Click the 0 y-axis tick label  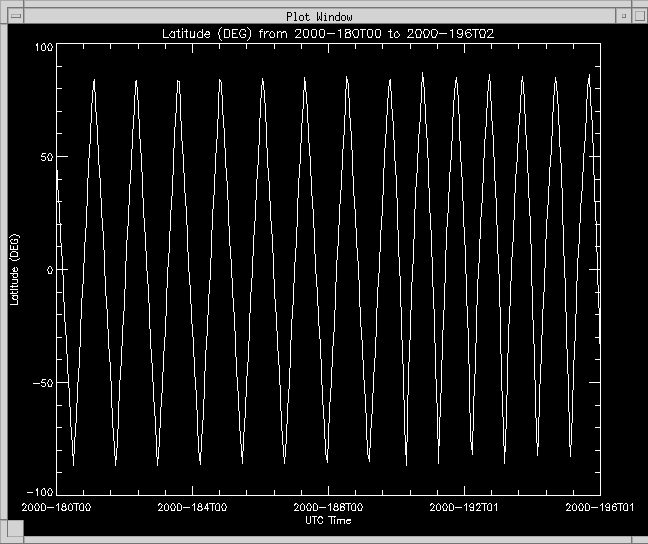tap(48, 270)
